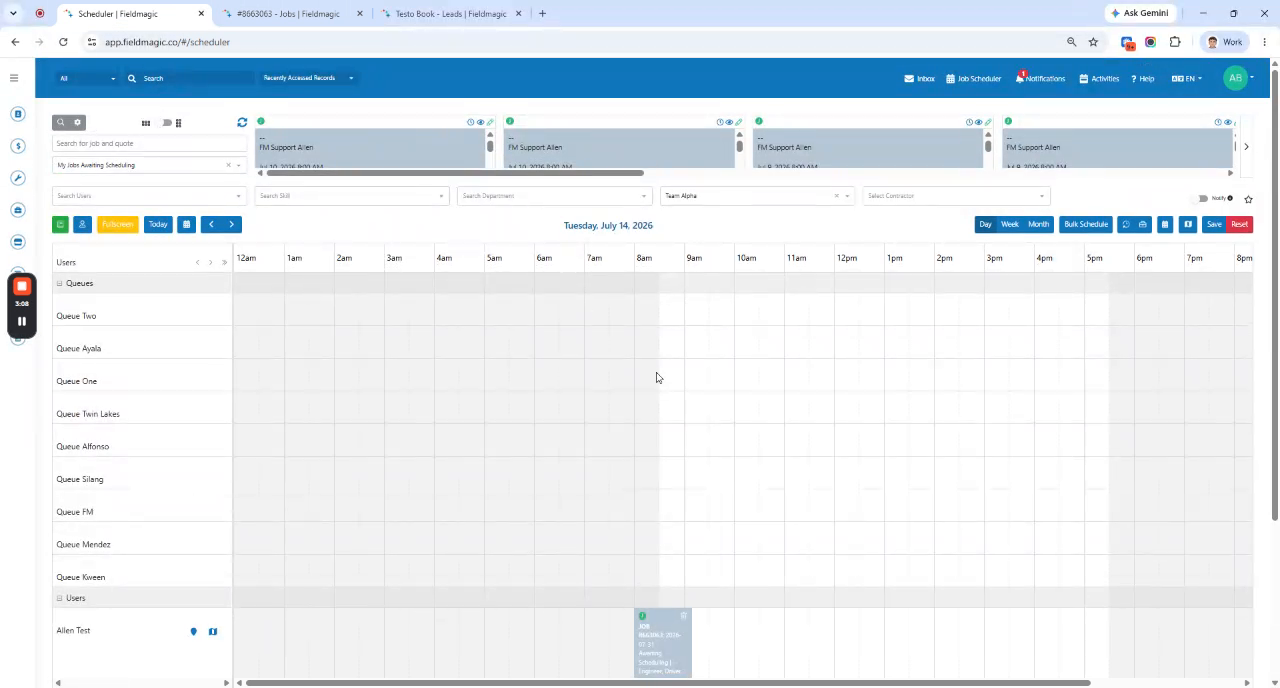Collapse the Queues group
1280x688 pixels.
(59, 283)
